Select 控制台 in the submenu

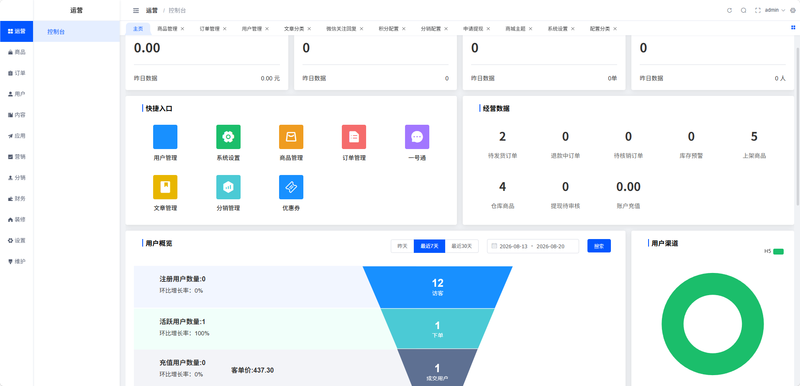coord(77,32)
